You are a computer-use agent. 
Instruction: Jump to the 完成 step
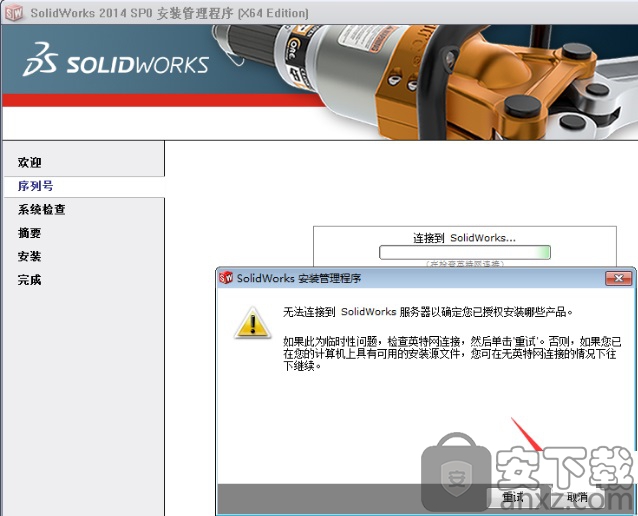coord(29,280)
